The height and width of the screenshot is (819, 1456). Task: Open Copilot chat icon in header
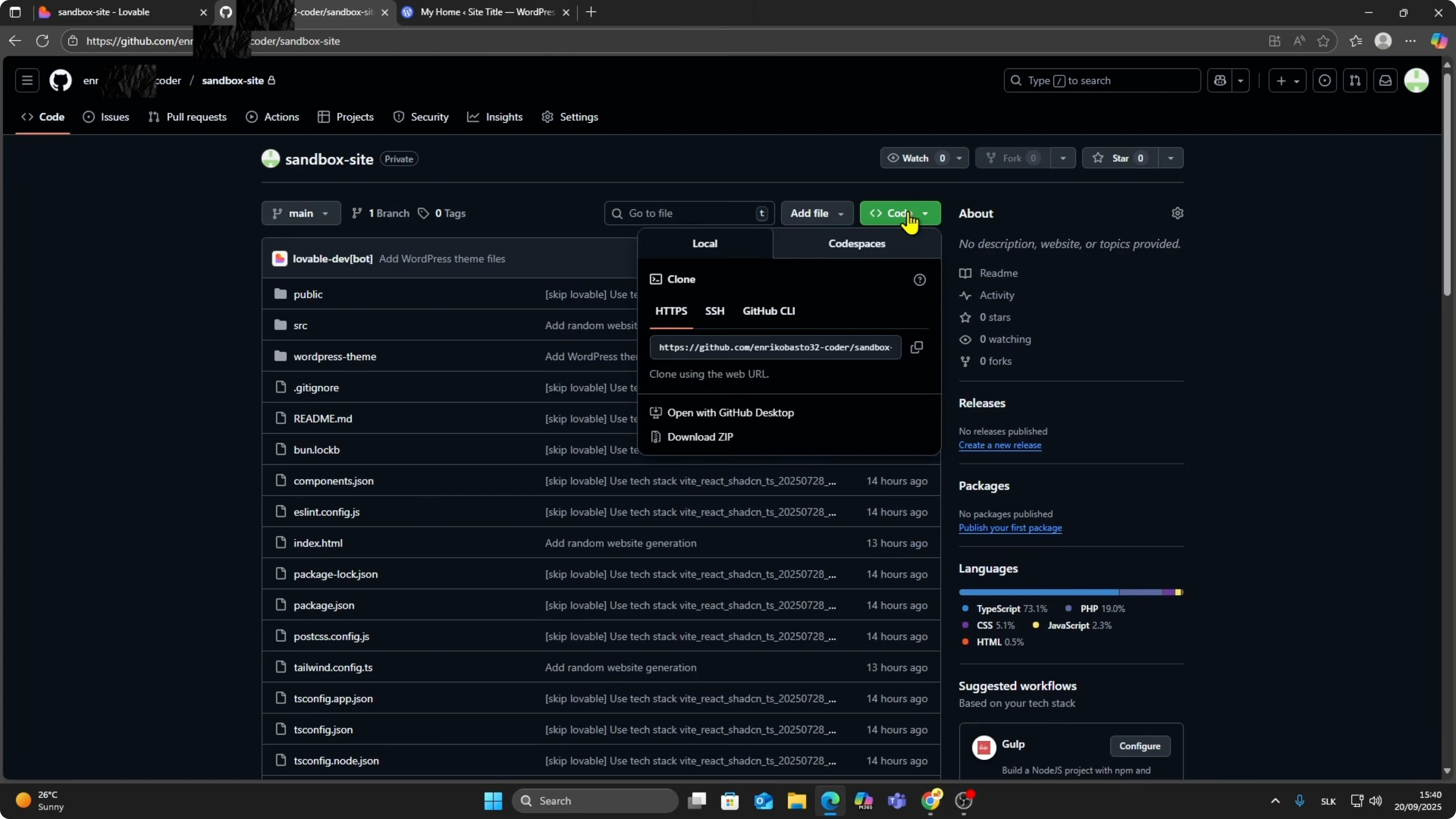tap(1220, 80)
